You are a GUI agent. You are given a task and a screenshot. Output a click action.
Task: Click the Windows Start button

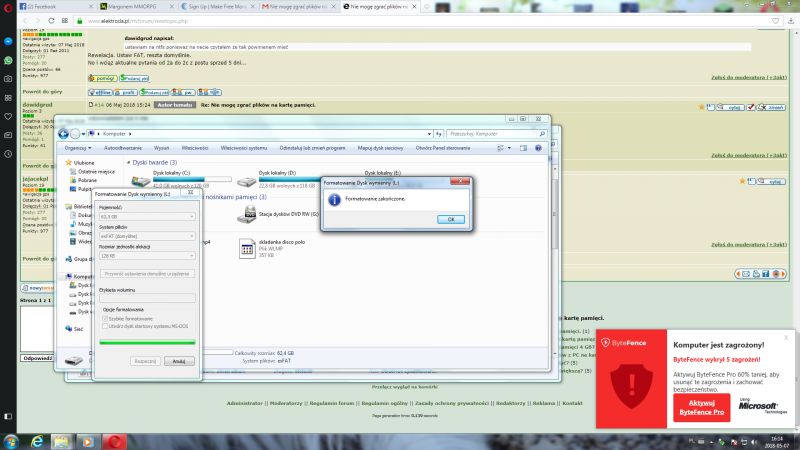(10, 441)
